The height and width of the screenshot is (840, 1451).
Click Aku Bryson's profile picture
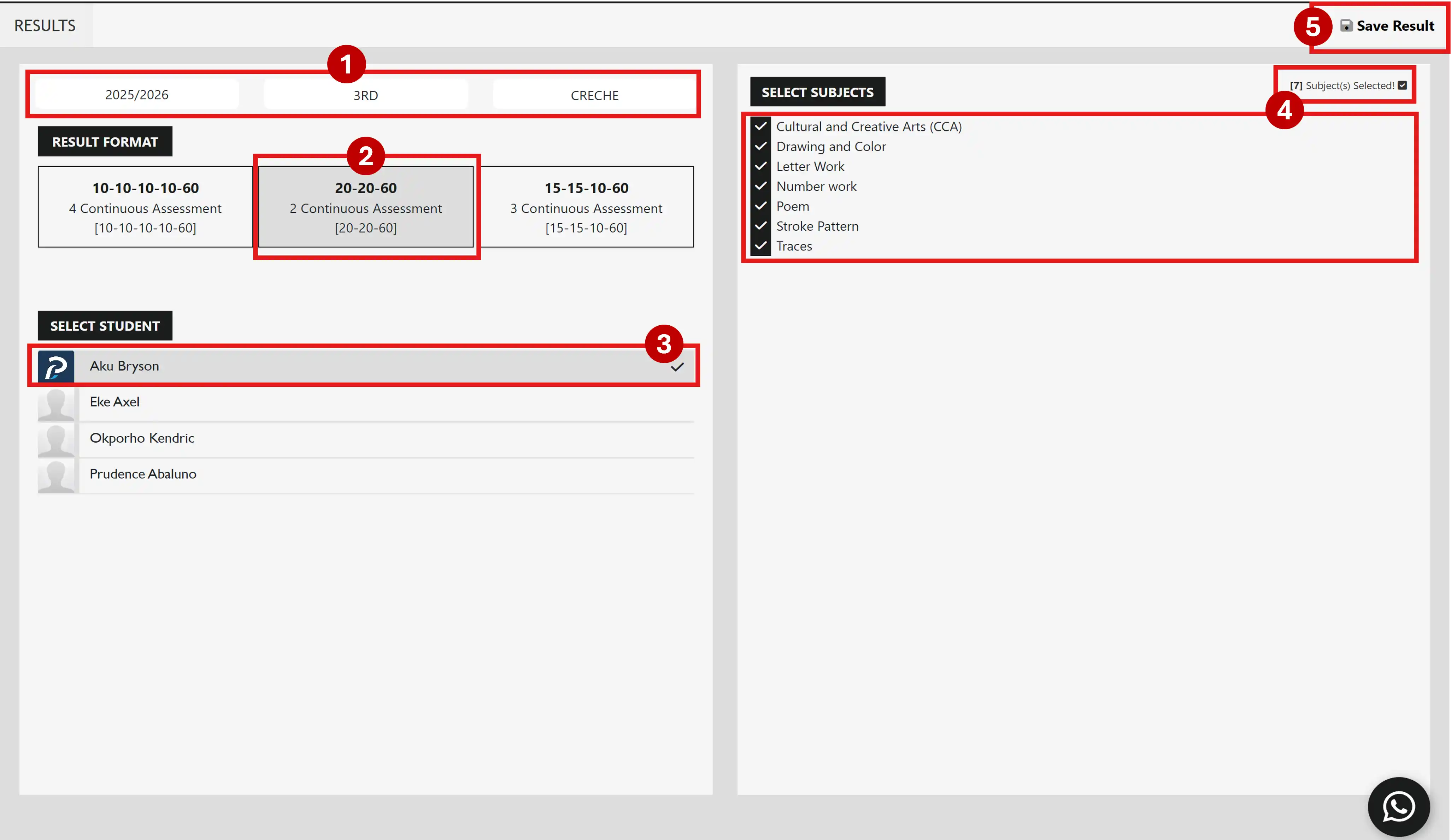(56, 366)
